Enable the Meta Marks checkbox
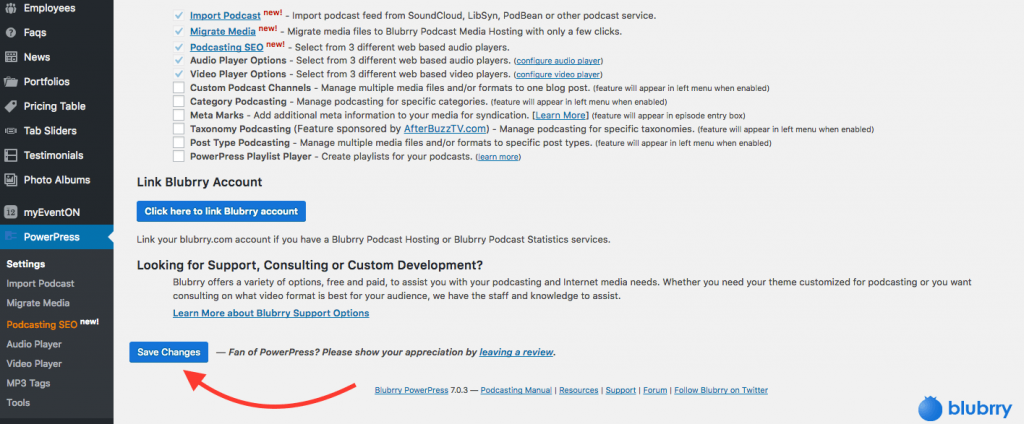The height and width of the screenshot is (424, 1024). (178, 115)
